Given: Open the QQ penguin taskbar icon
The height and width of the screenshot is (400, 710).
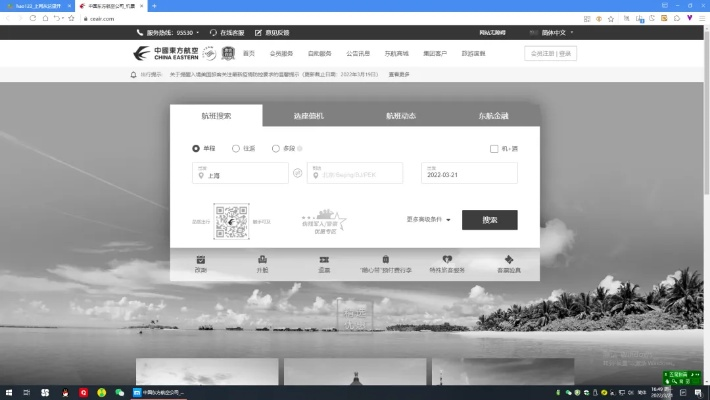Looking at the screenshot, I should point(65,393).
